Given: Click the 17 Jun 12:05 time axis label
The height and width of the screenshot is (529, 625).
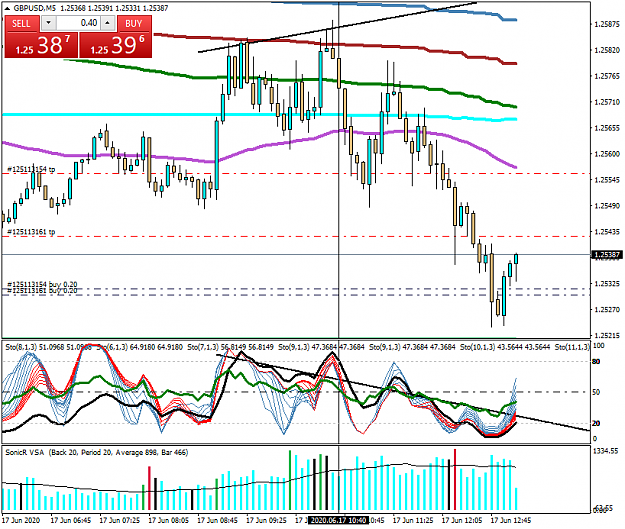Looking at the screenshot, I should tap(462, 520).
